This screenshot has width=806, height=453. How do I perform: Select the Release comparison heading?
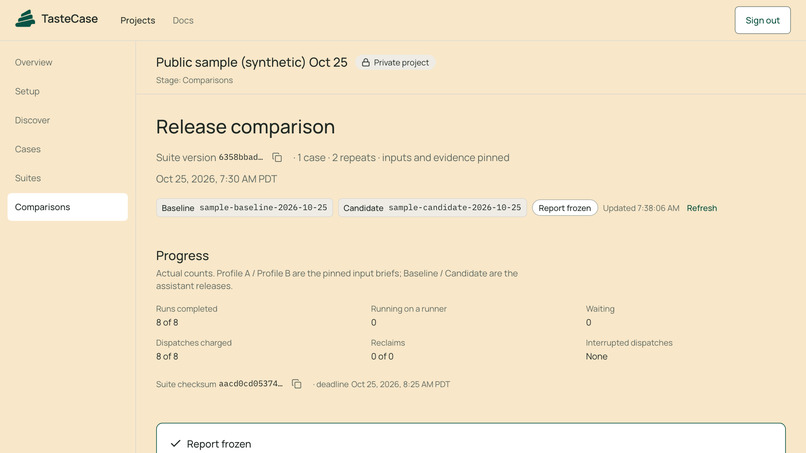tap(246, 127)
